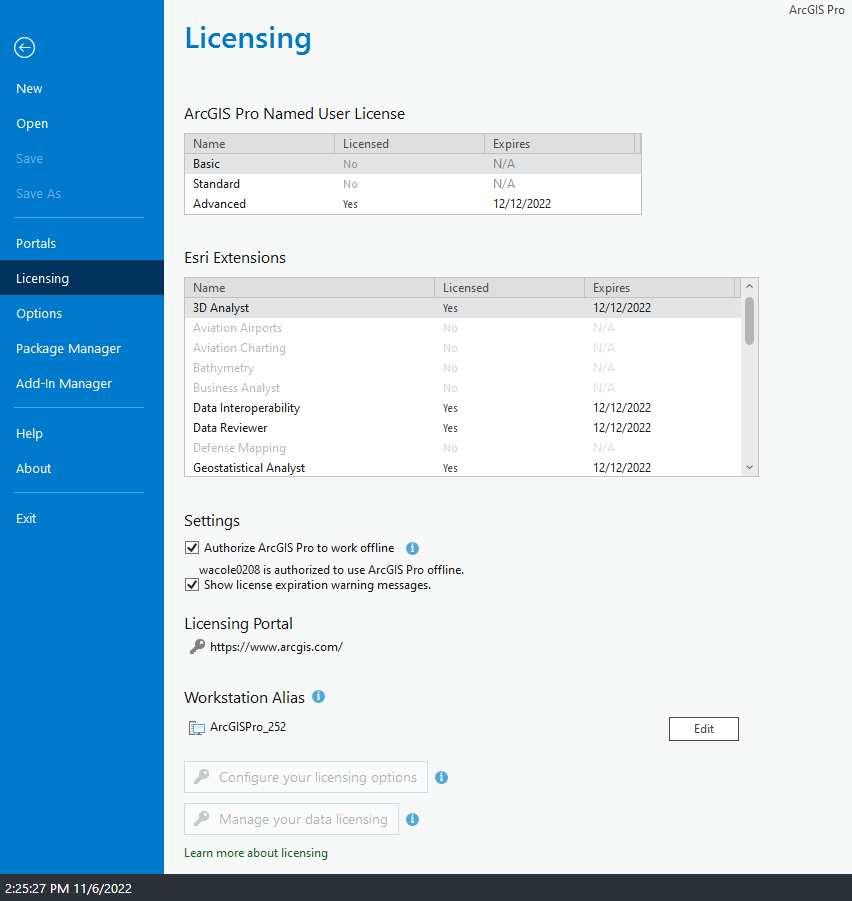Click the info icon beside Manage your data licensing

[412, 819]
